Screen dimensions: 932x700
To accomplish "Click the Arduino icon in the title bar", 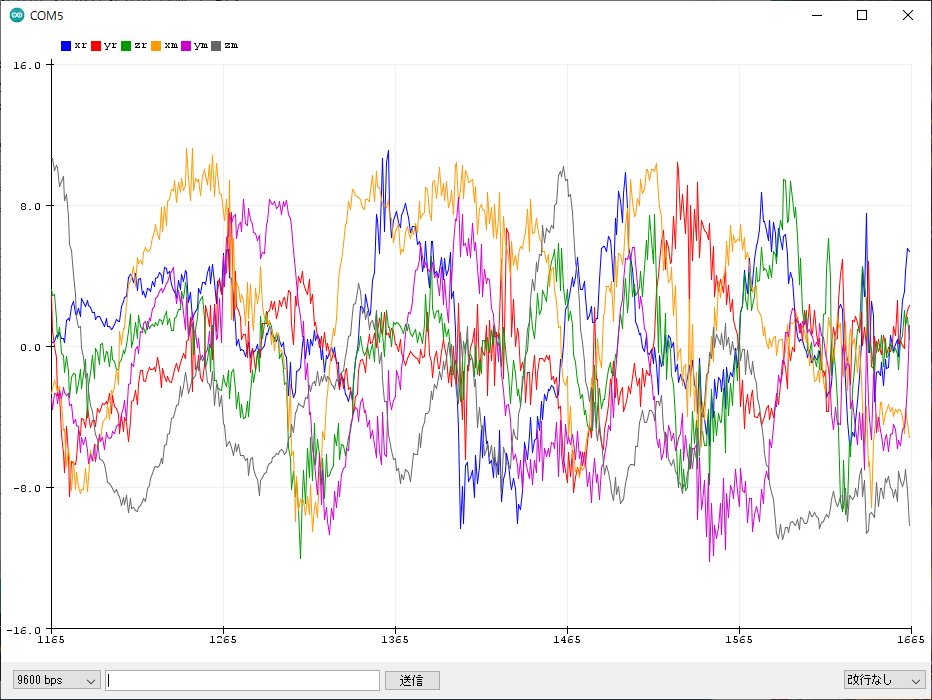I will [x=17, y=15].
